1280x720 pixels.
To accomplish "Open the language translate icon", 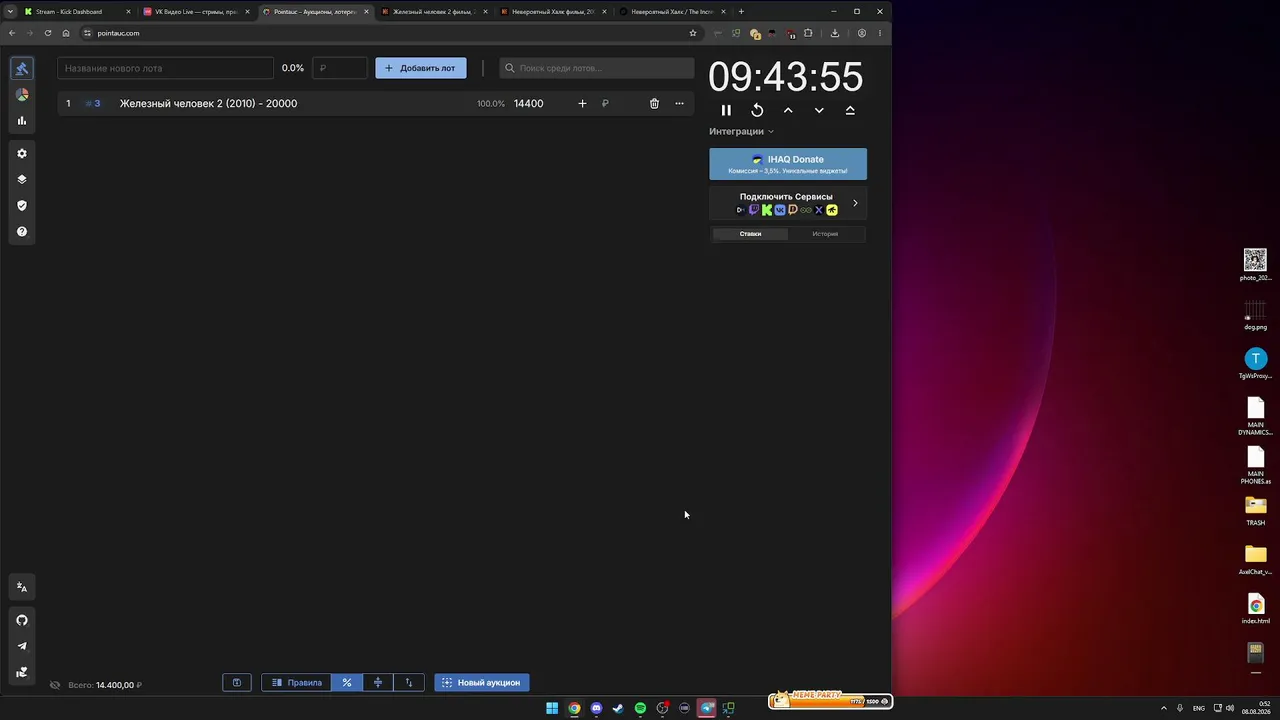I will coord(22,587).
